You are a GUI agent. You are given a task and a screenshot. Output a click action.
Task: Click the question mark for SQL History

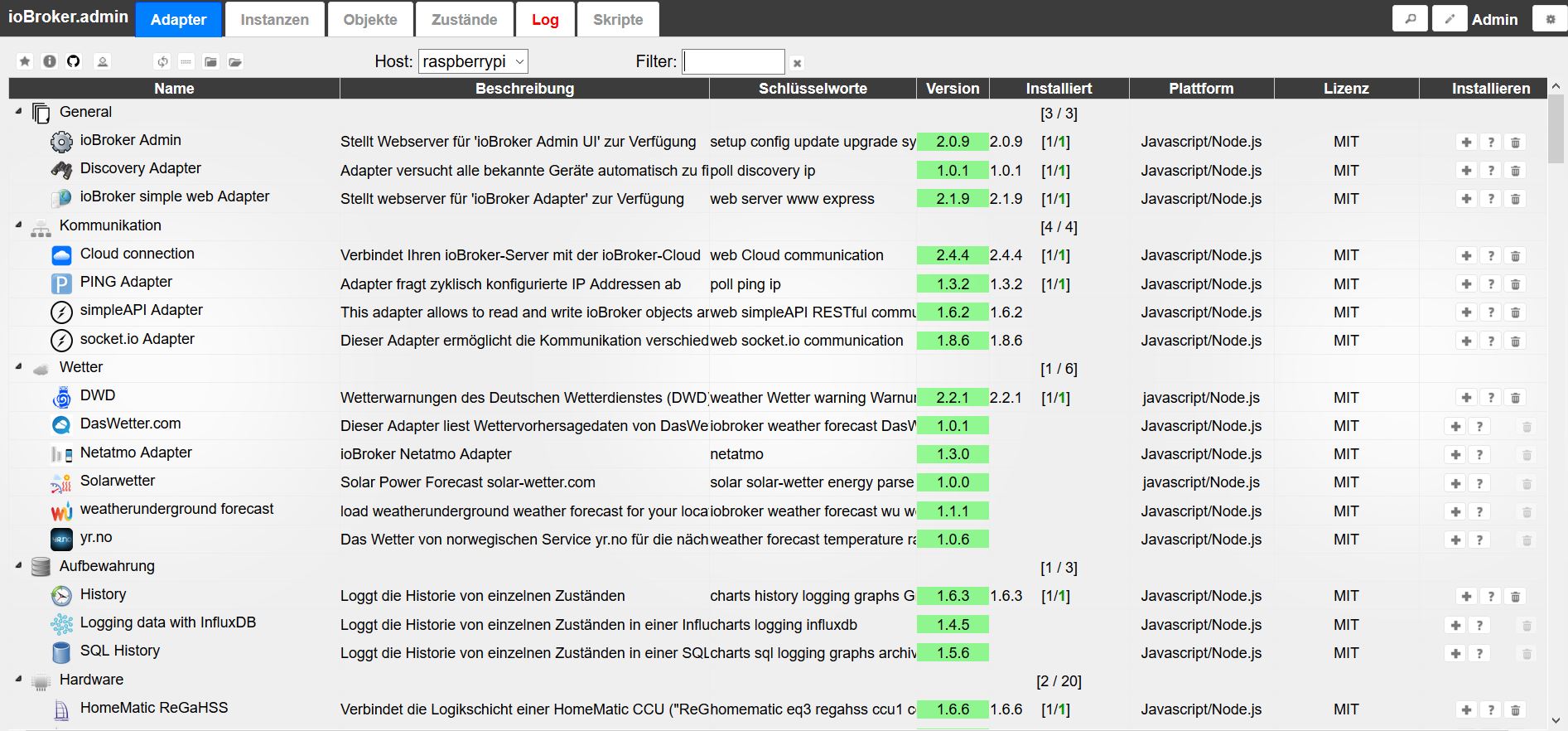tap(1479, 653)
